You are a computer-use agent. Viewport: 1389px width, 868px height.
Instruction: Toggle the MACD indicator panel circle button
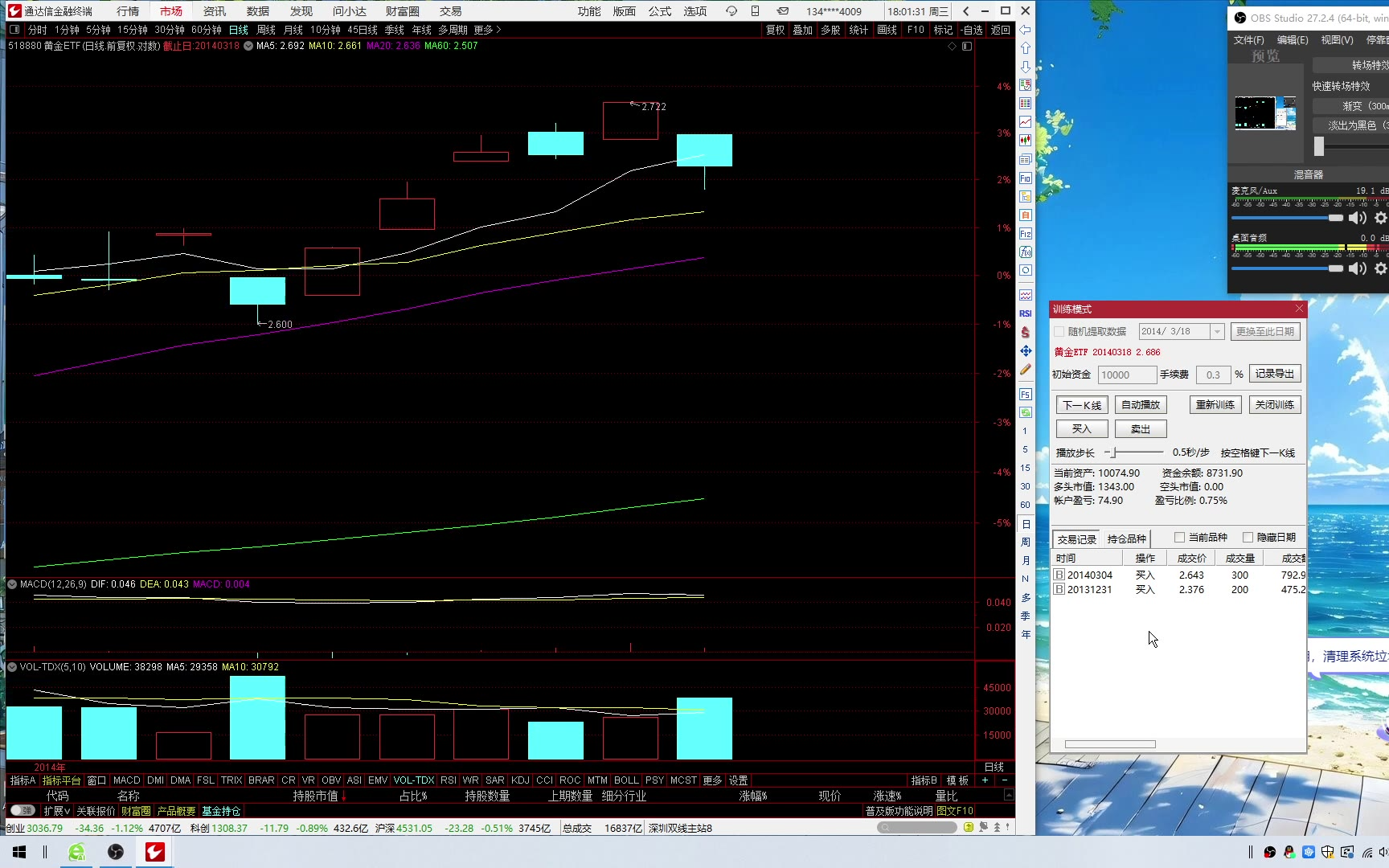pyautogui.click(x=12, y=584)
